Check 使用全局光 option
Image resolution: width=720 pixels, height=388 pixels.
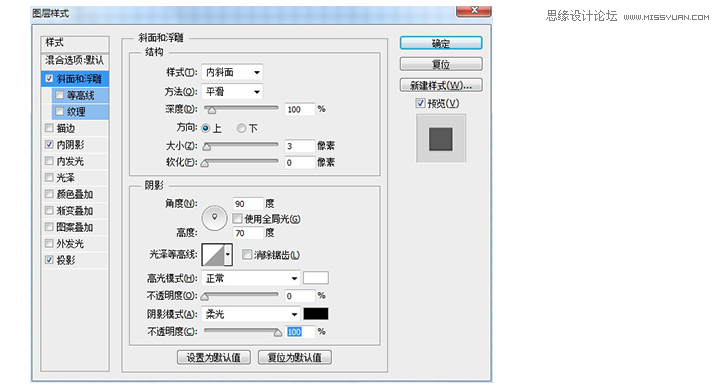[x=237, y=219]
